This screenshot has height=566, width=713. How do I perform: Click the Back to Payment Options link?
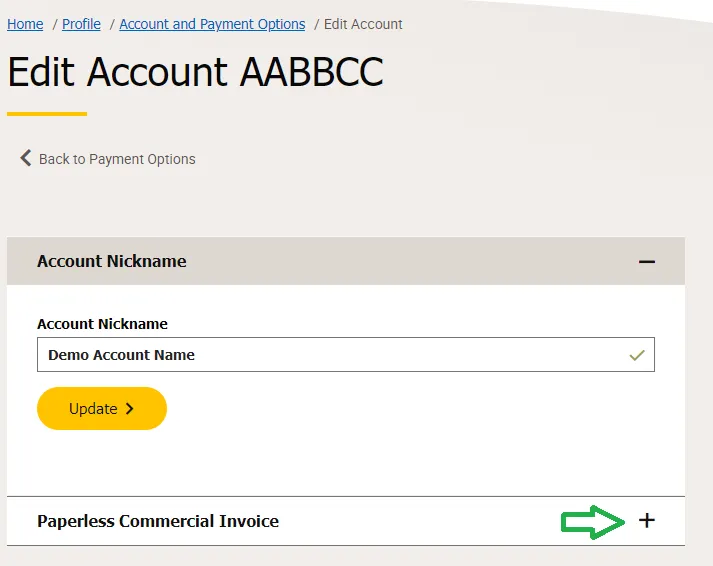pyautogui.click(x=117, y=159)
